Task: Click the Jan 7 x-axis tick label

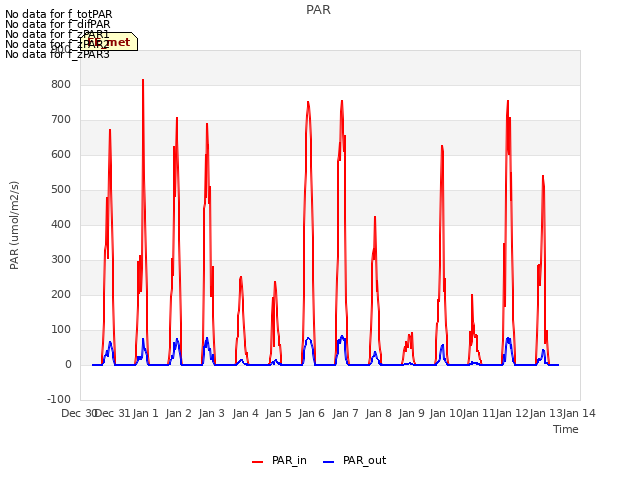Action: tap(345, 413)
